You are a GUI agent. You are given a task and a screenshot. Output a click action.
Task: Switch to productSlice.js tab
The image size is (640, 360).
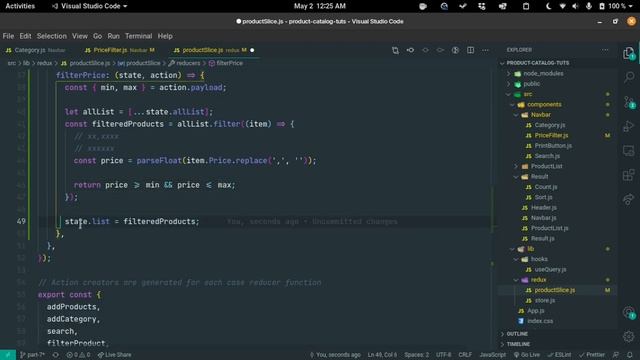[214, 50]
